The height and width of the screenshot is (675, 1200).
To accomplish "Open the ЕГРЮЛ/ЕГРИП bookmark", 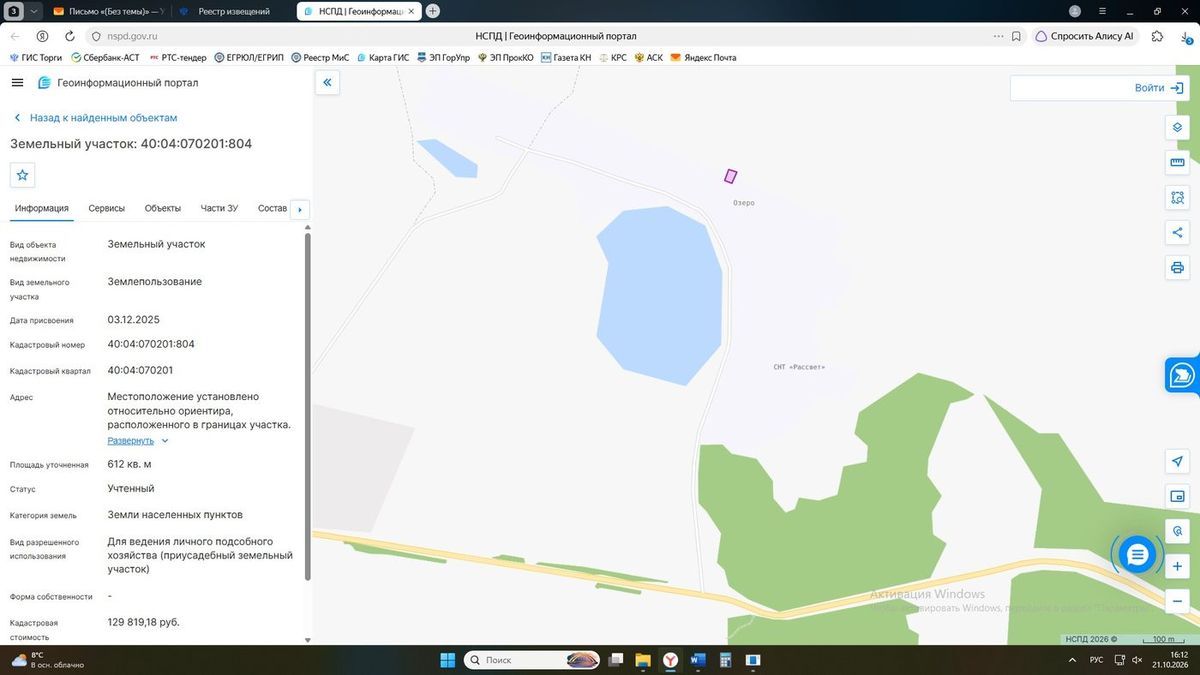I will point(249,58).
